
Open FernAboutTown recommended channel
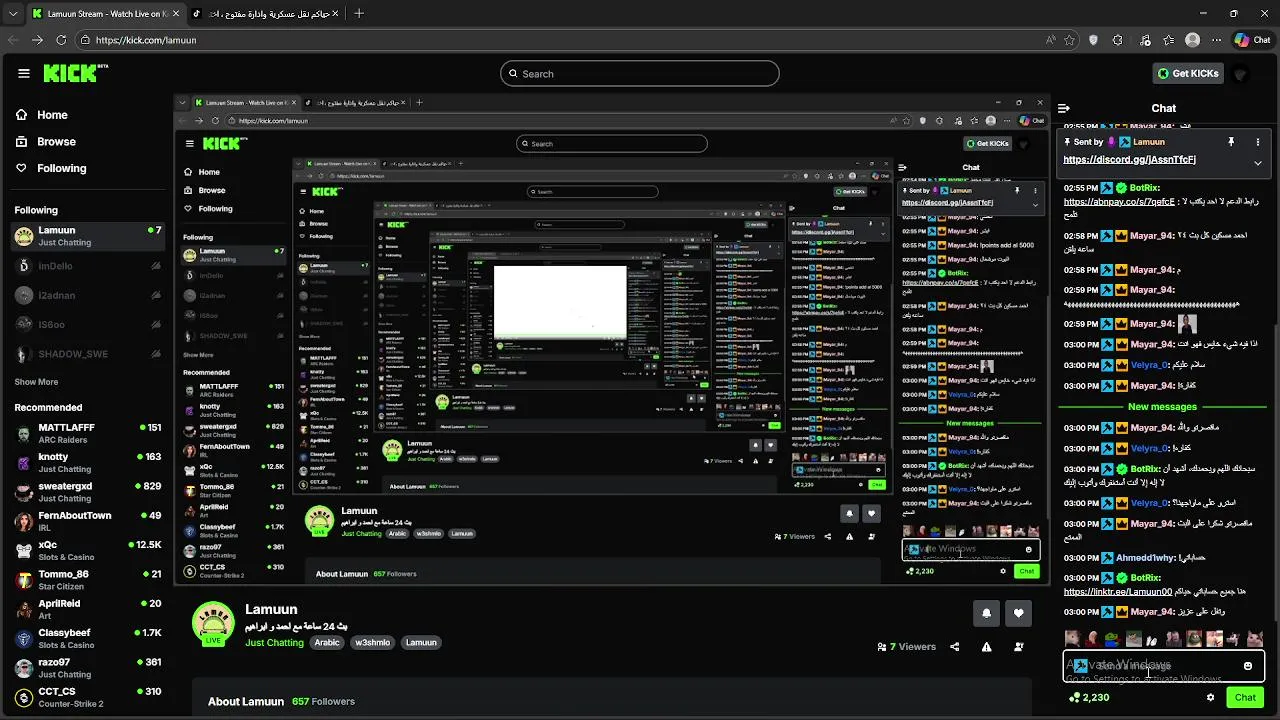click(x=87, y=521)
